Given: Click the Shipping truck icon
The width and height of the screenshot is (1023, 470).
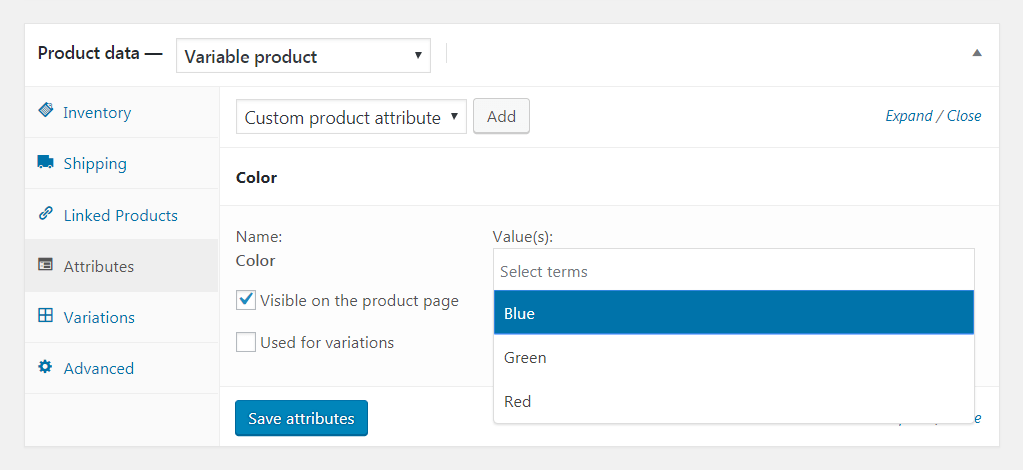Looking at the screenshot, I should point(45,162).
